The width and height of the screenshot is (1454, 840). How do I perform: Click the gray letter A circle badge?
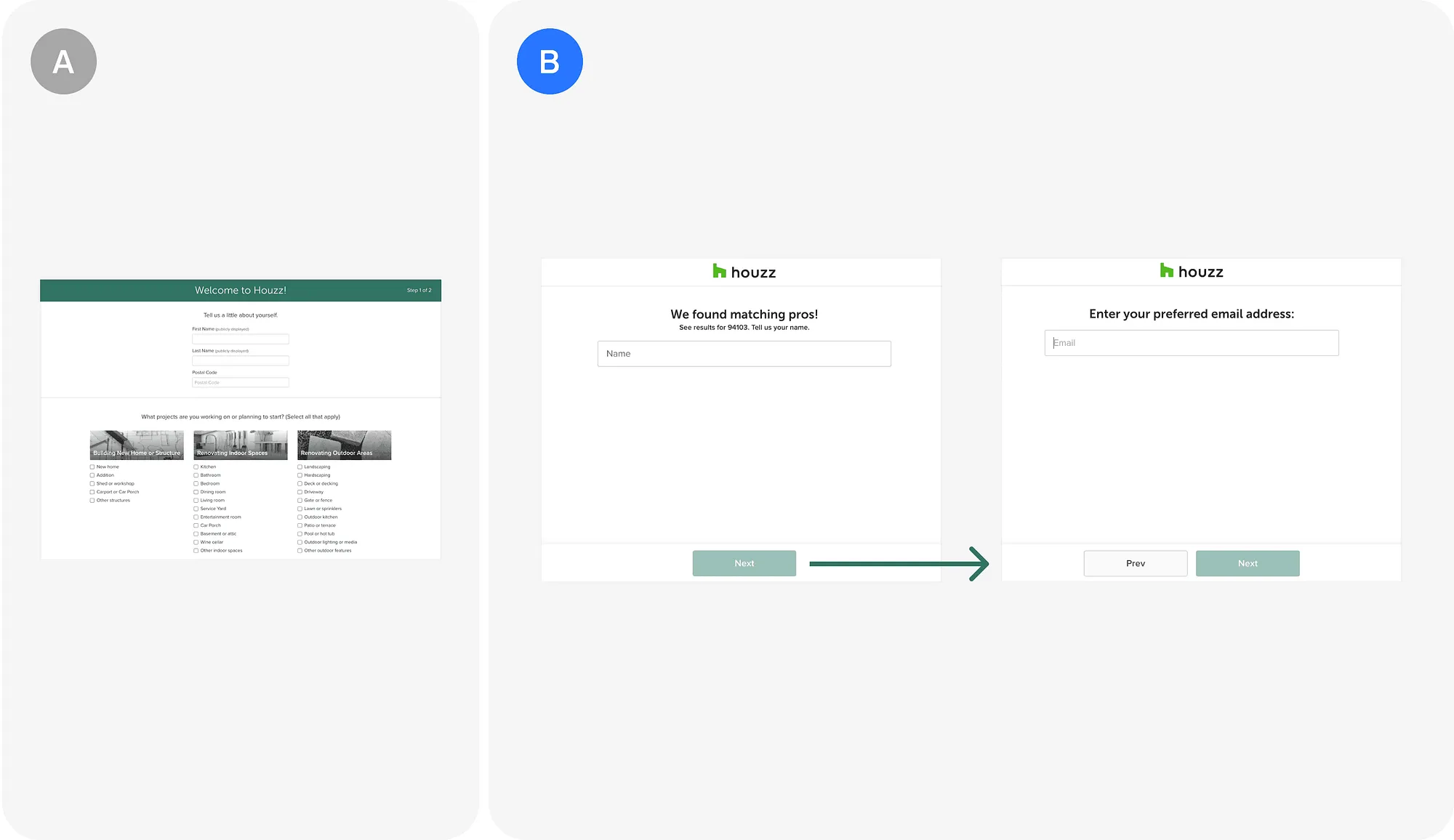pos(63,62)
